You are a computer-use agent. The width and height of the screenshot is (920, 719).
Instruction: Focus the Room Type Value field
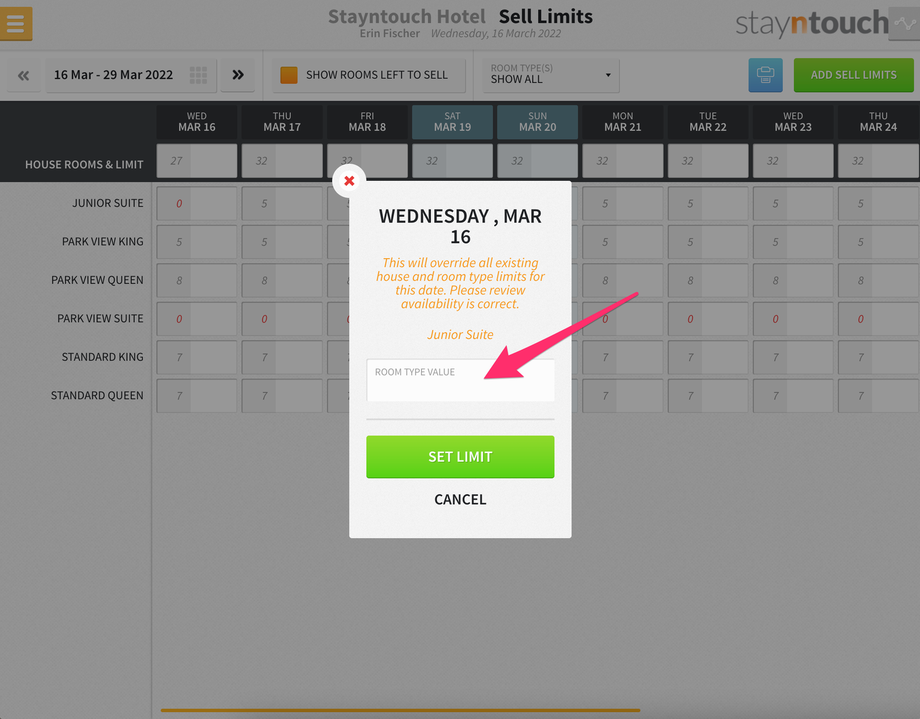tap(460, 380)
